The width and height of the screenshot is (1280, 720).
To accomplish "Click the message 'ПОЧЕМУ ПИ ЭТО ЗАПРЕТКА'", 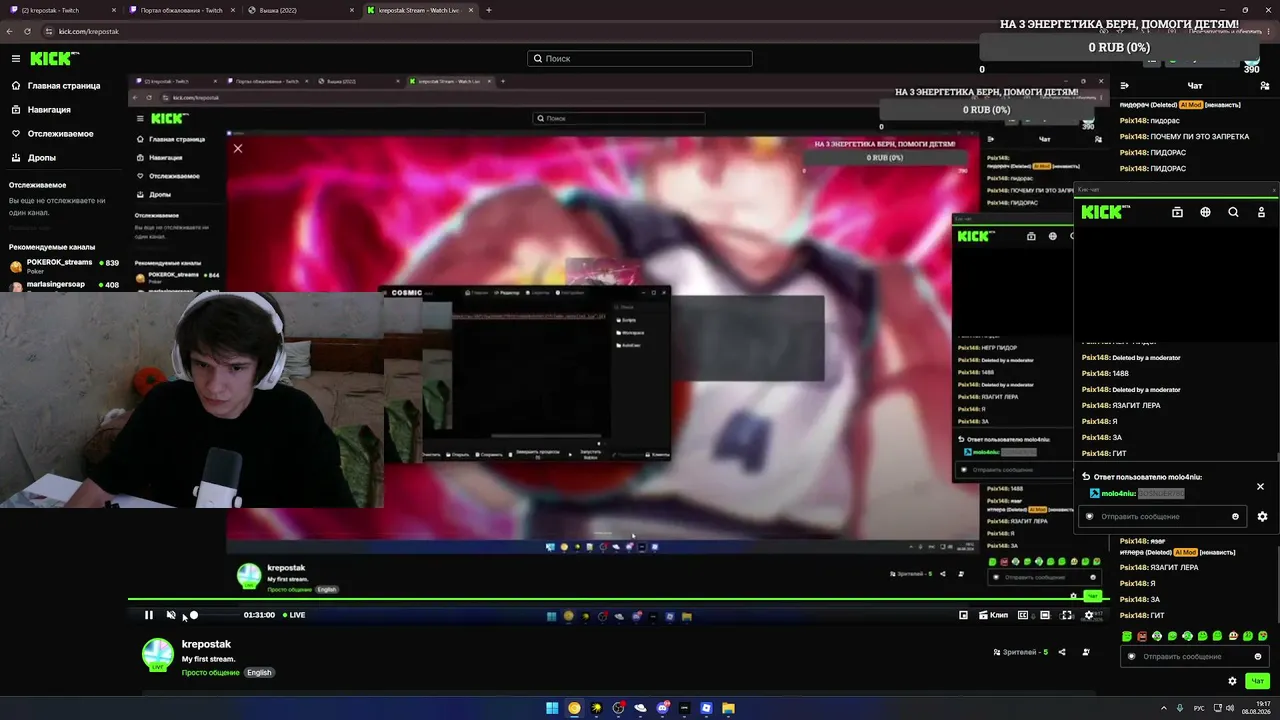I will pyautogui.click(x=1200, y=137).
